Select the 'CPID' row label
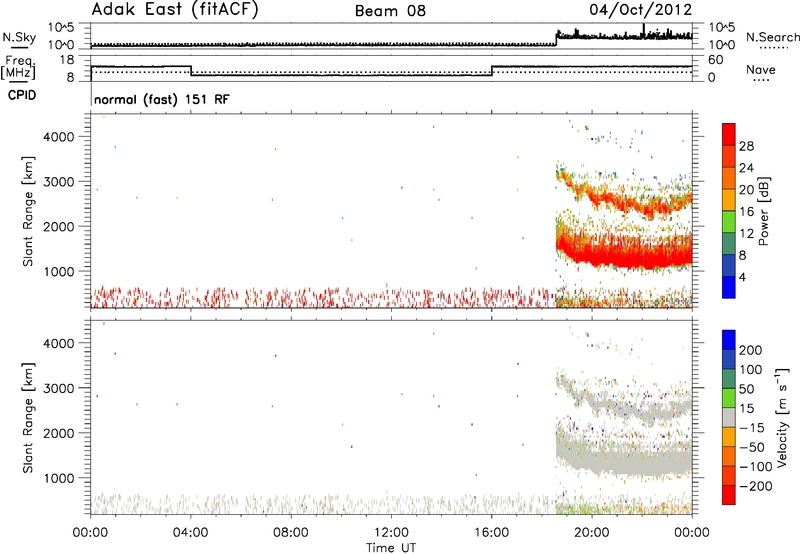 [x=22, y=95]
